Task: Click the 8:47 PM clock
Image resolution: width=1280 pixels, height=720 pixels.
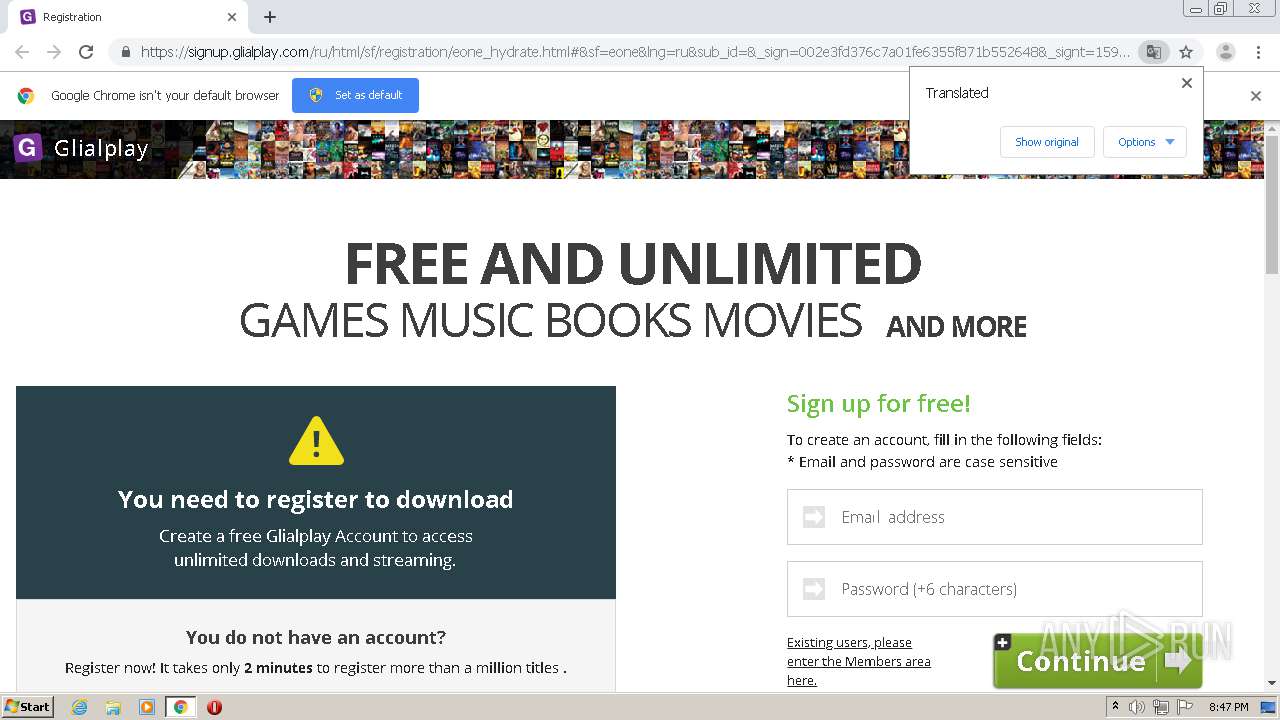Action: (1228, 707)
